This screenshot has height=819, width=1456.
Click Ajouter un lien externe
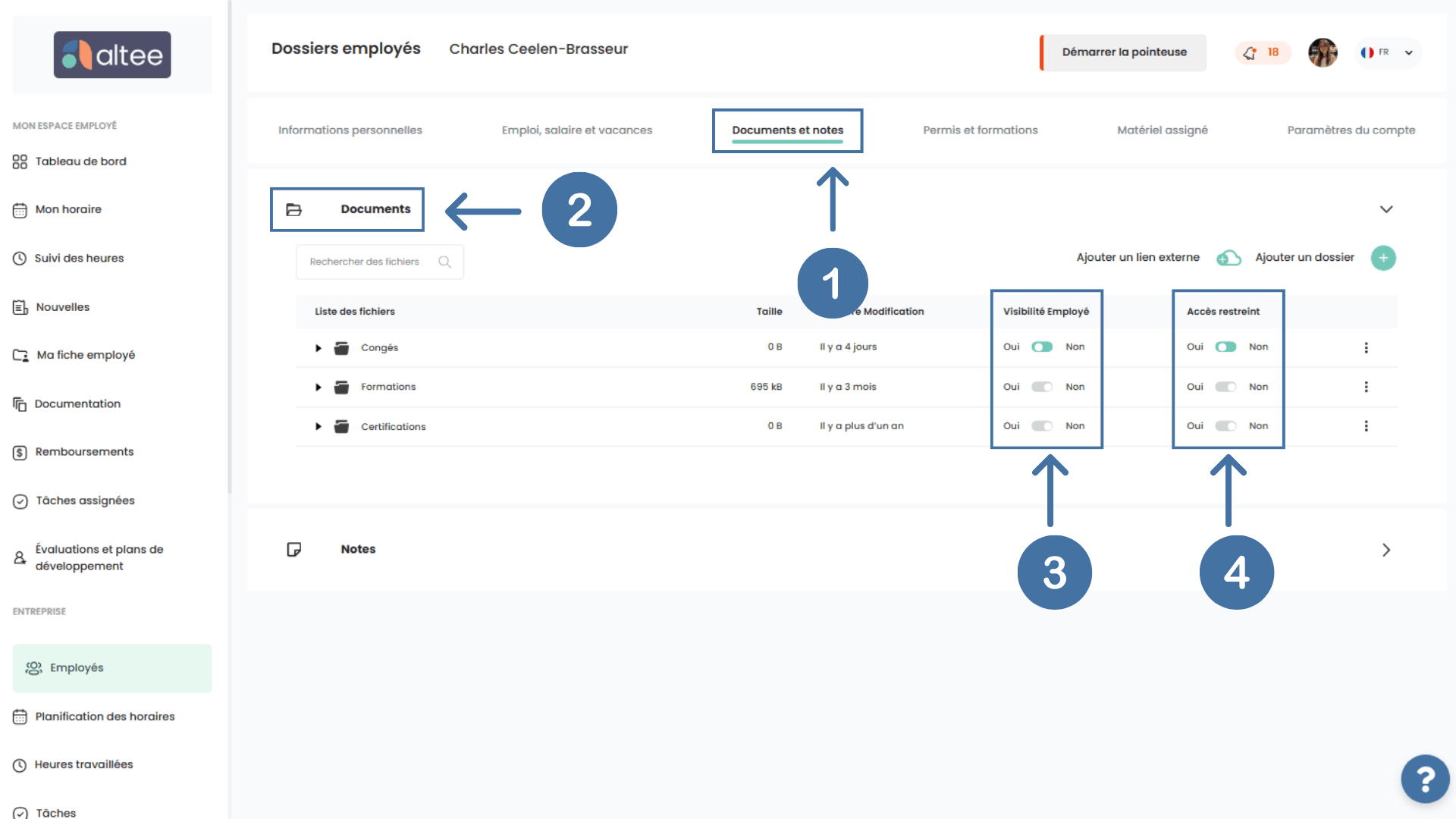[x=1138, y=258]
